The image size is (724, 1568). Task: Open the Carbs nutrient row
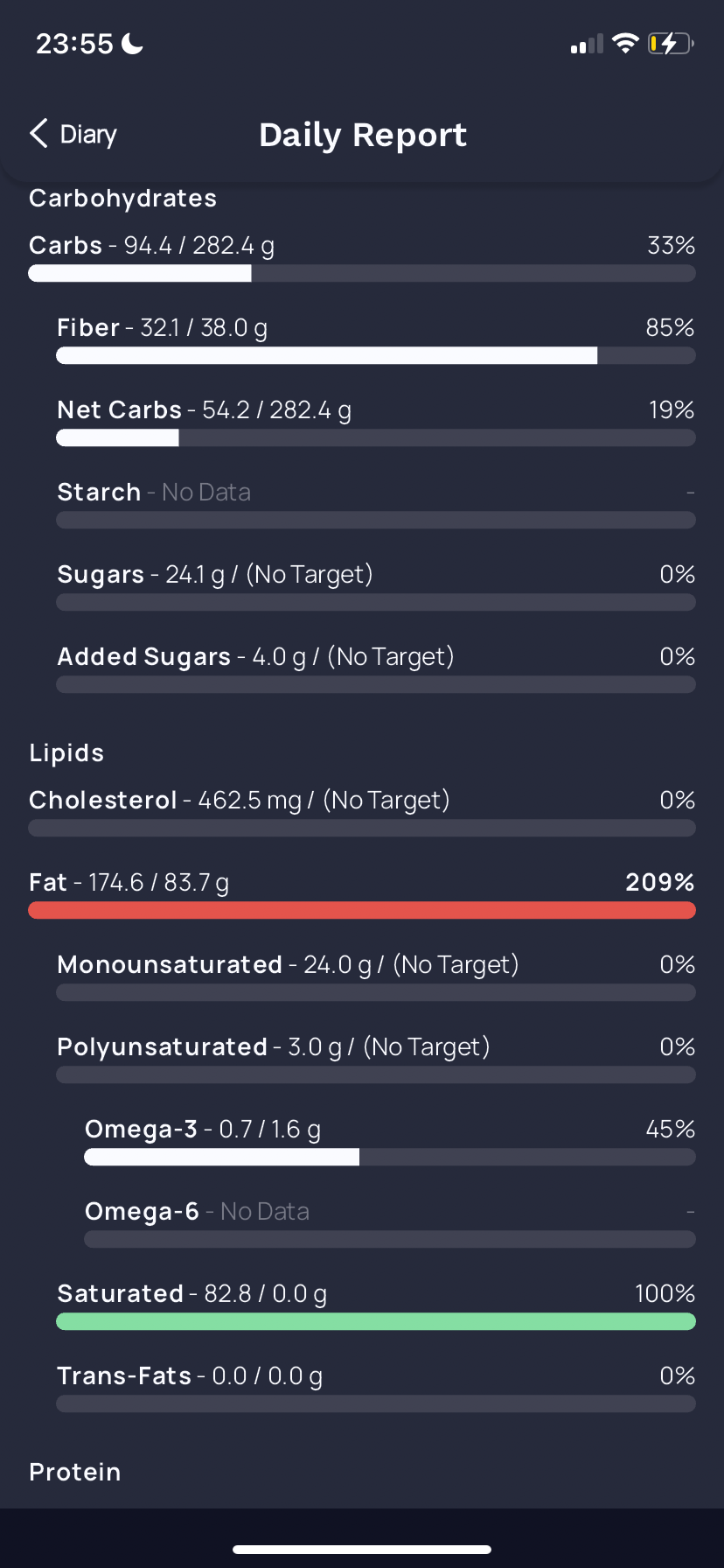[x=362, y=257]
